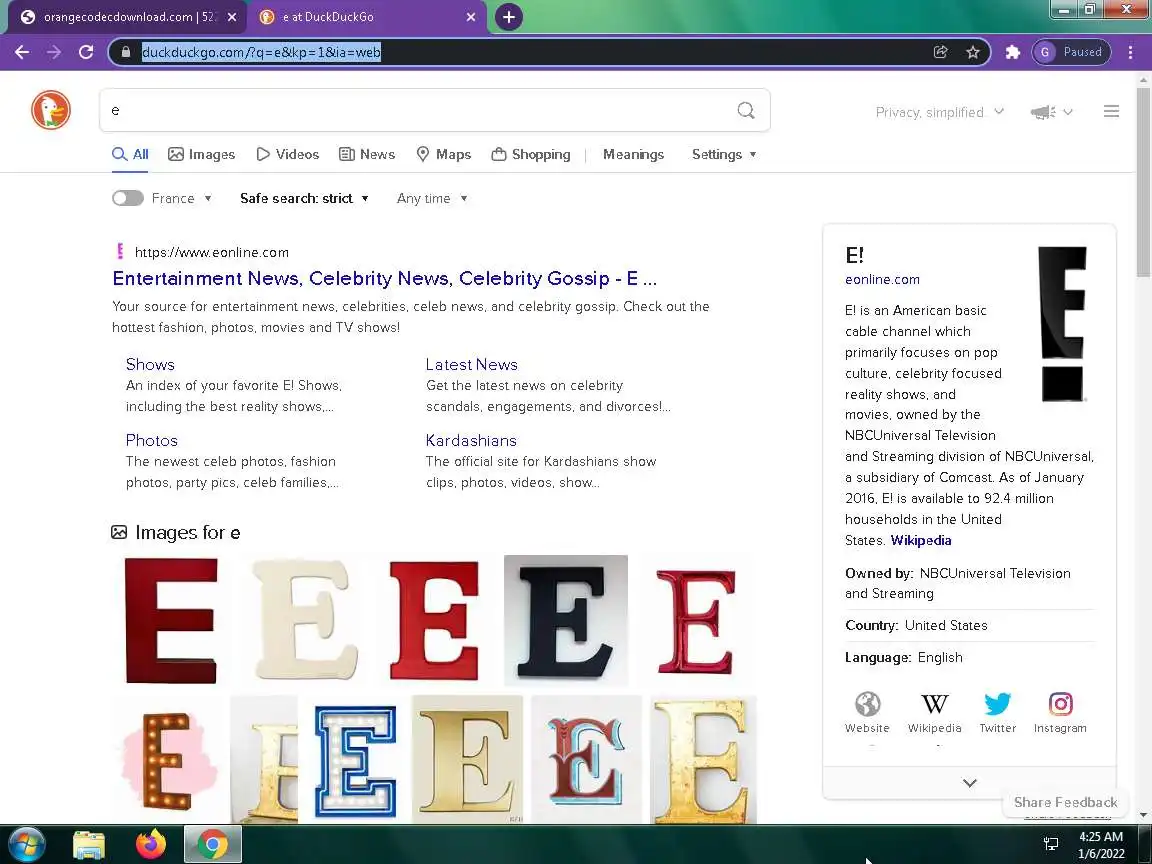Click the E! logo image in info panel
Viewport: 1152px width, 864px height.
pos(1062,324)
